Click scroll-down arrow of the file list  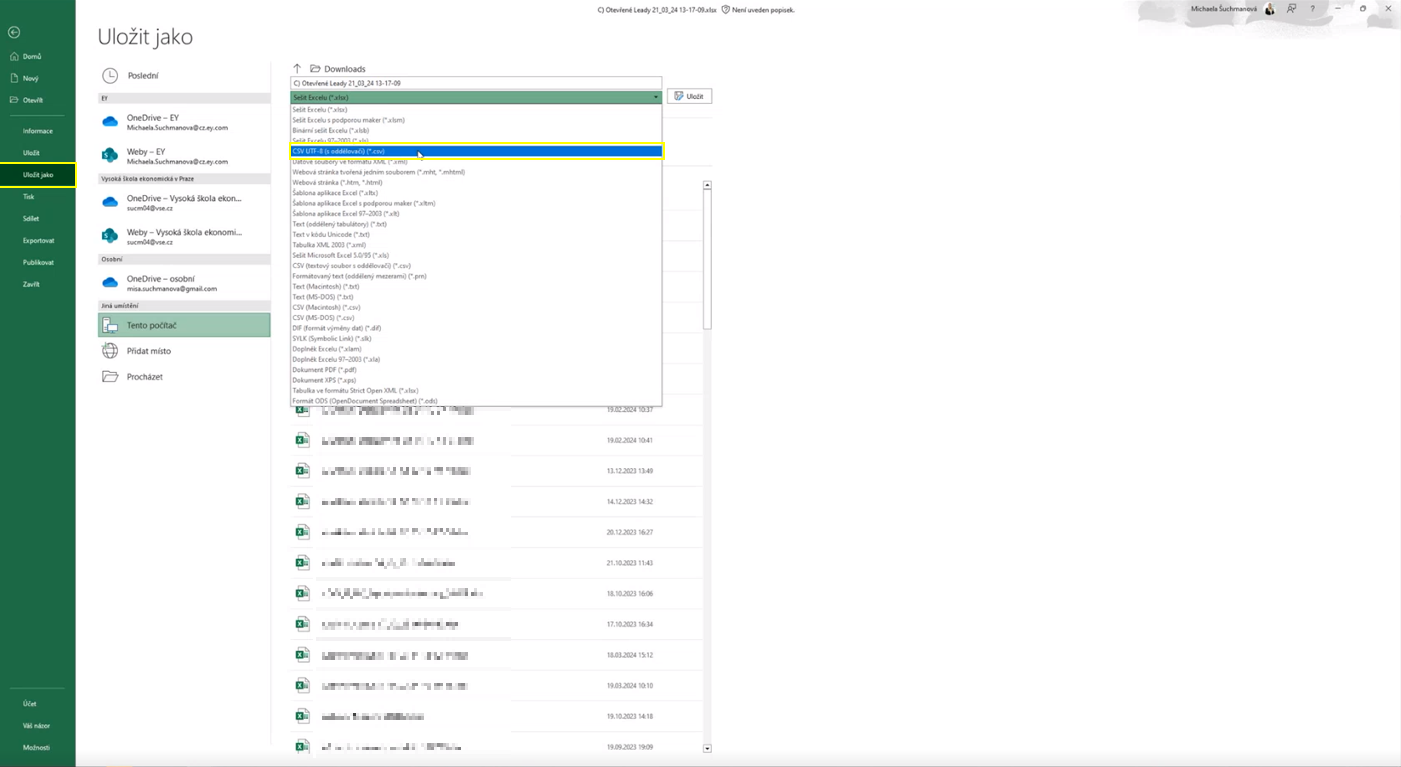click(707, 748)
